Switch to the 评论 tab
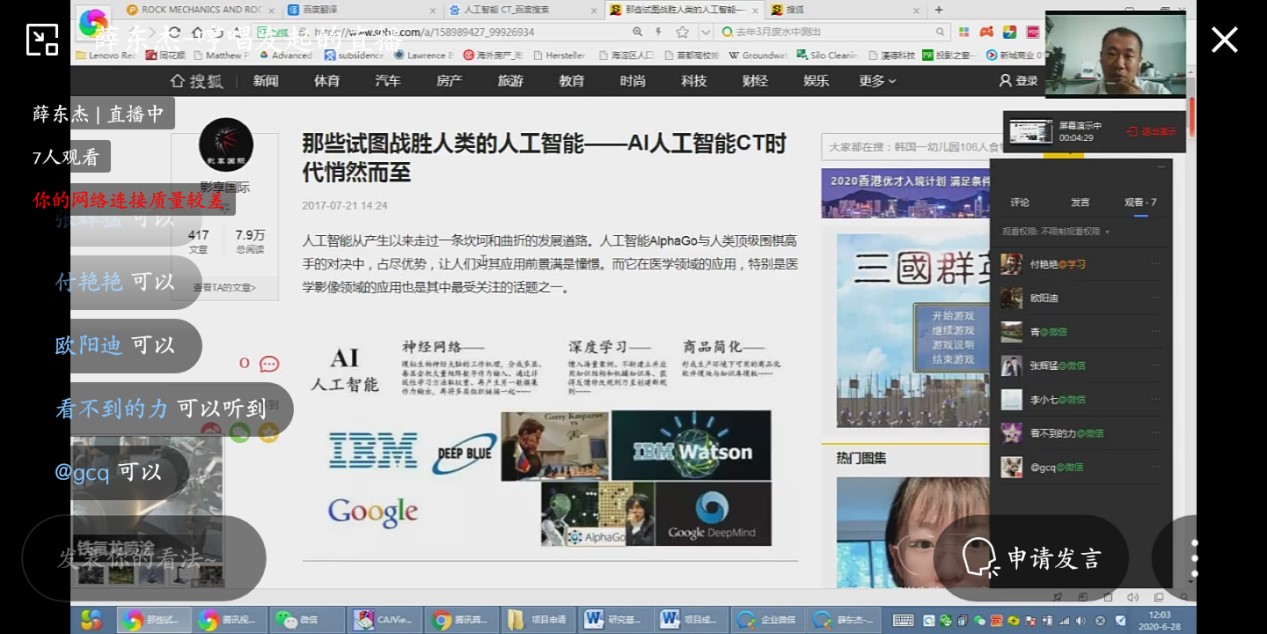Viewport: 1267px width, 634px height. click(1019, 202)
